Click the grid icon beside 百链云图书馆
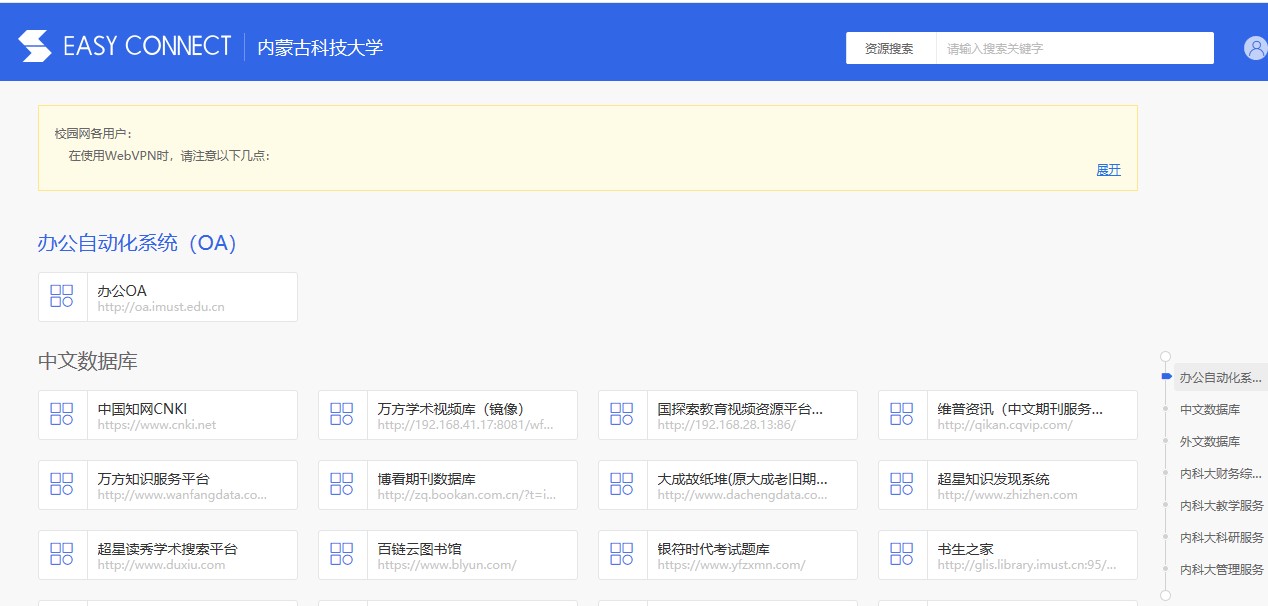Image resolution: width=1268 pixels, height=606 pixels. (341, 553)
